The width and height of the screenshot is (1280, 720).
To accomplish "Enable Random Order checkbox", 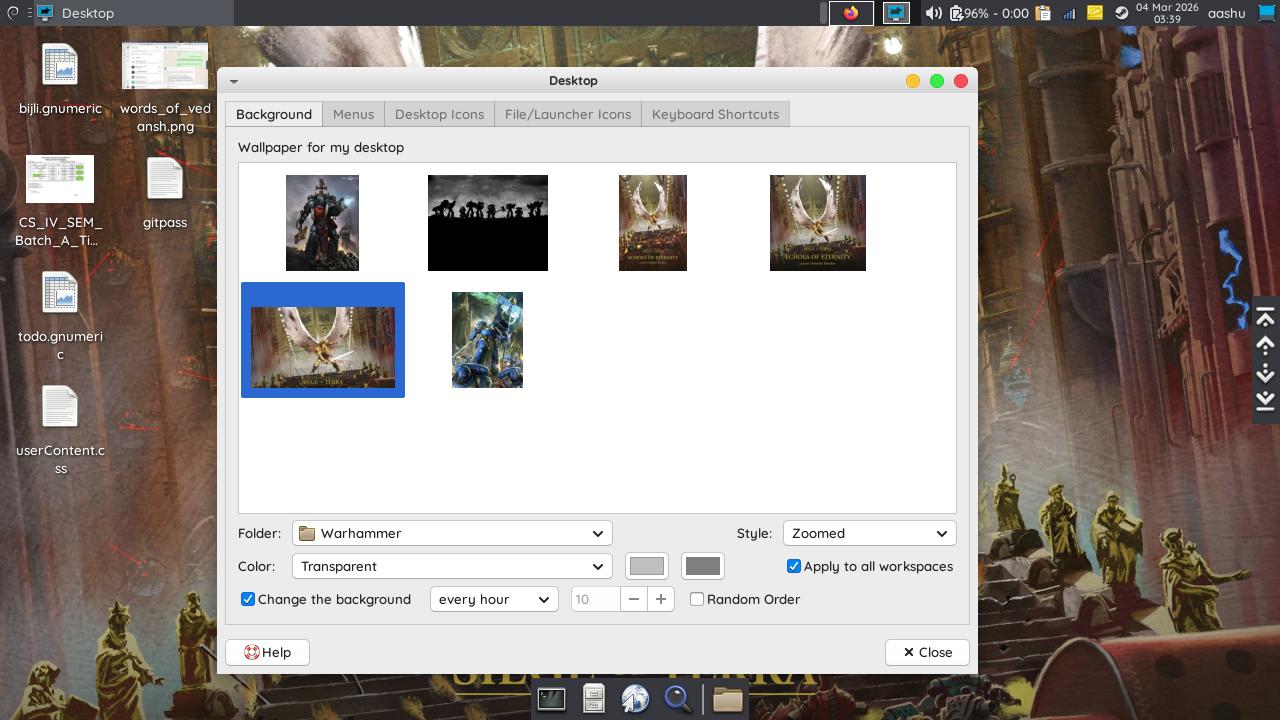I will tap(697, 599).
